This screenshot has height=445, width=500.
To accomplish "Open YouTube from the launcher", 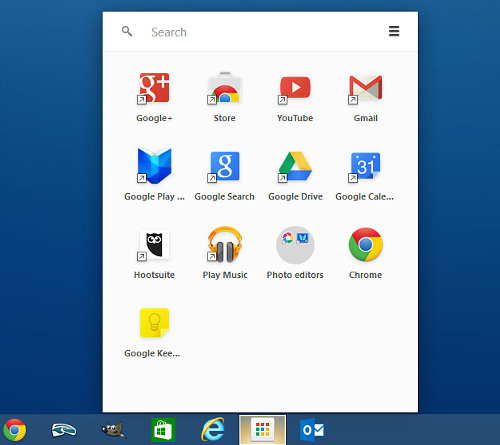I will click(x=295, y=88).
